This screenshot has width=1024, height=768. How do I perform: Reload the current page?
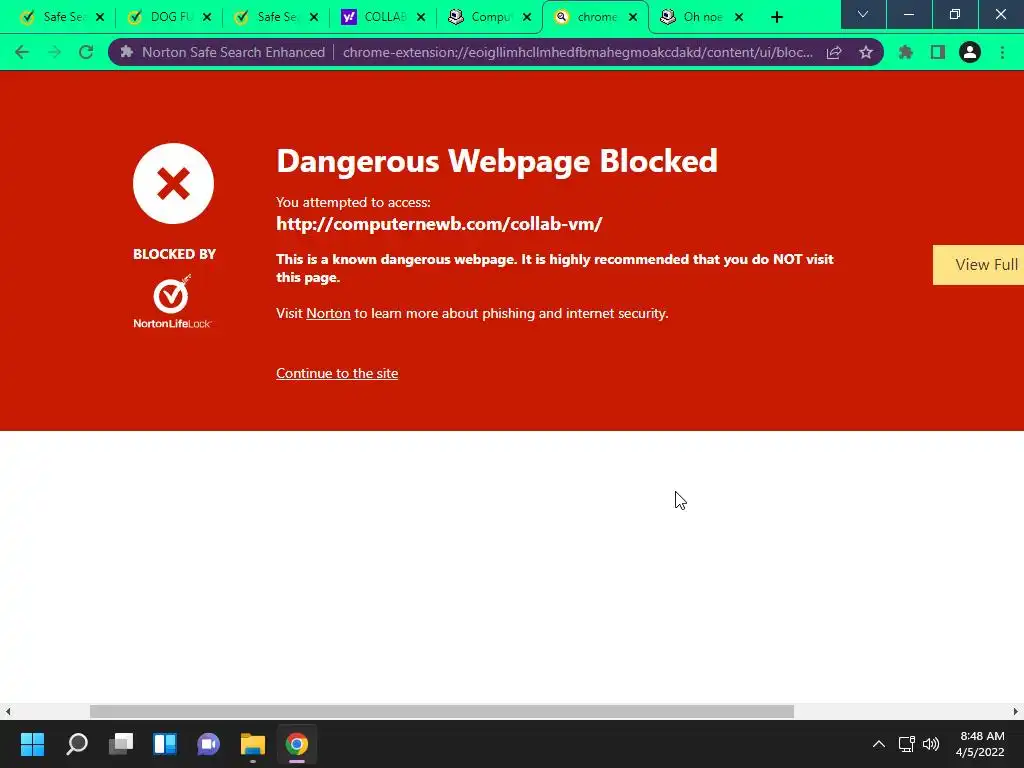pos(86,52)
